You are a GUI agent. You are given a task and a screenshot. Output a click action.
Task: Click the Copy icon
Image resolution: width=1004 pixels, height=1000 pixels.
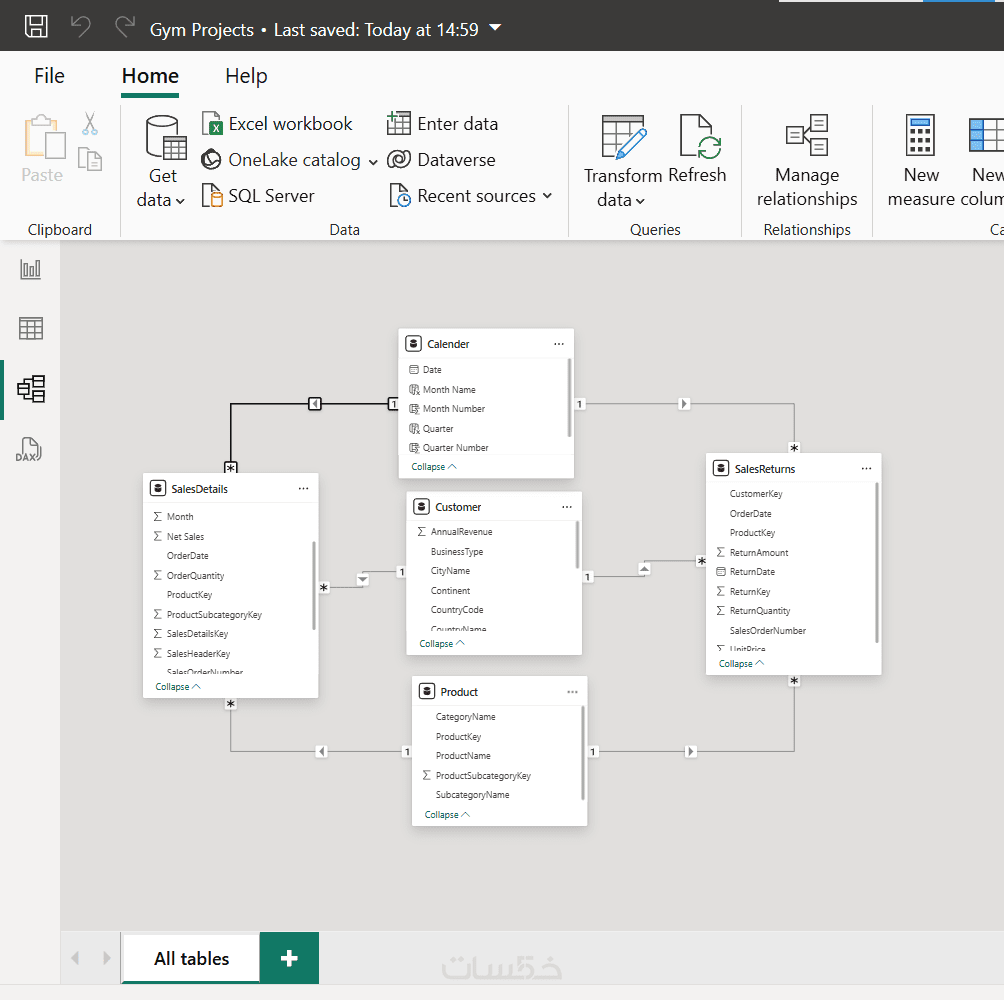(x=90, y=159)
